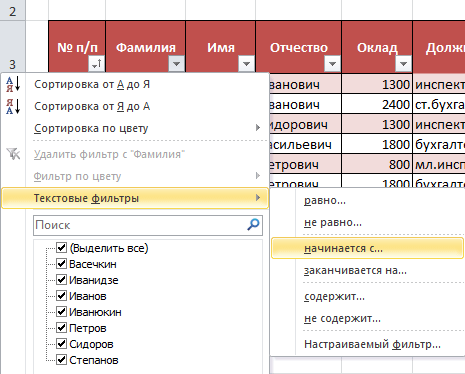Screen dimensions: 465x374
Task: Expand the Фильтр по цвету submenu arrow
Action: tap(258, 176)
